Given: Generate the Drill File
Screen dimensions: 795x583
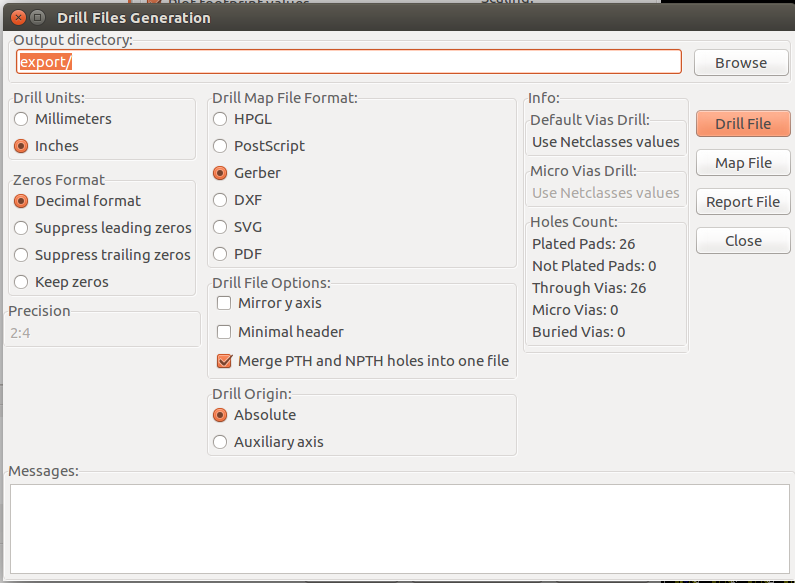Looking at the screenshot, I should point(743,124).
